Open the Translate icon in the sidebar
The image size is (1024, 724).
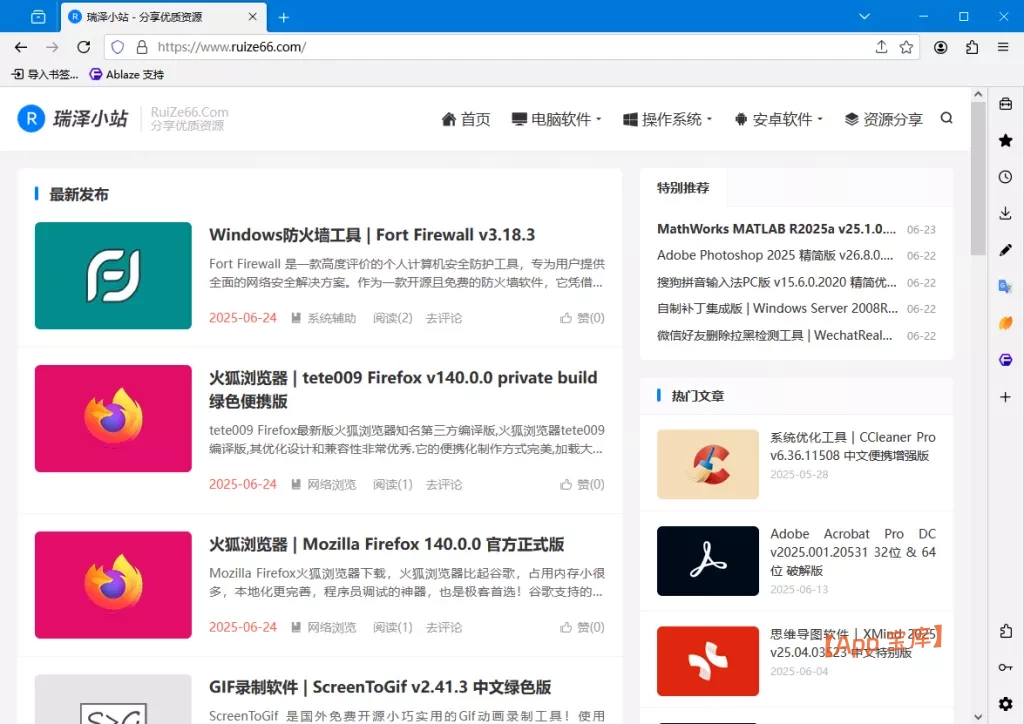point(1005,286)
